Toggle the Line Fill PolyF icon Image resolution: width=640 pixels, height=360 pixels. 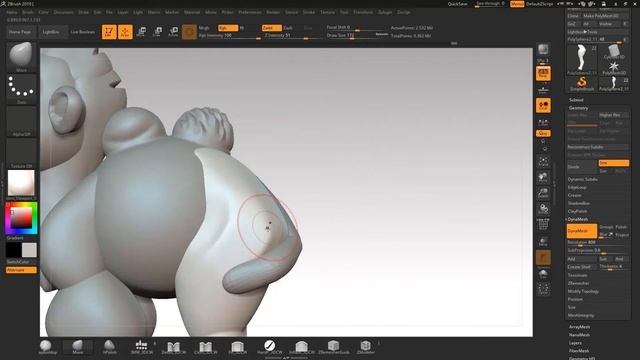[x=543, y=225]
